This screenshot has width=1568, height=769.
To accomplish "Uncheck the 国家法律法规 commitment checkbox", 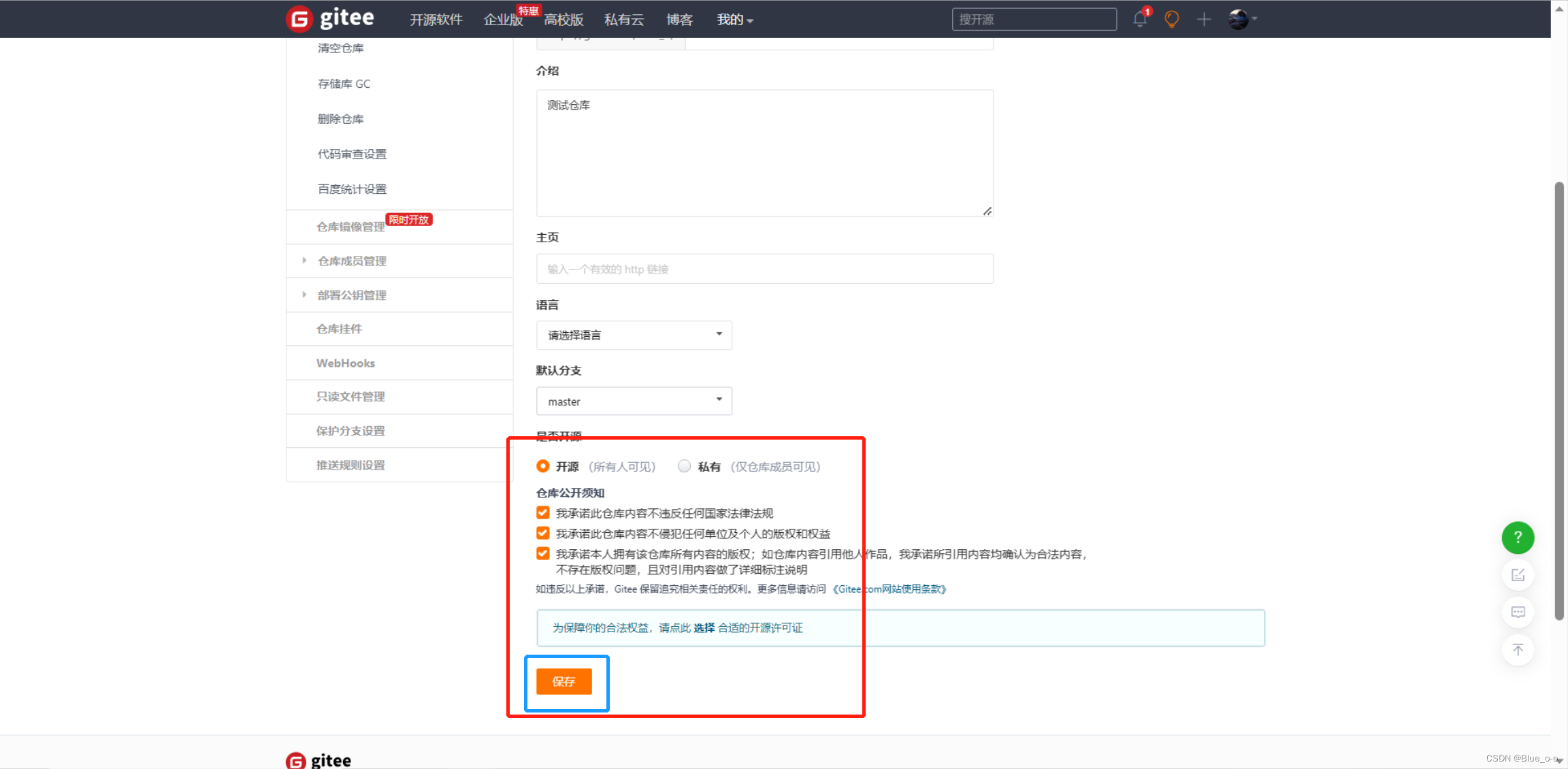I will (542, 513).
